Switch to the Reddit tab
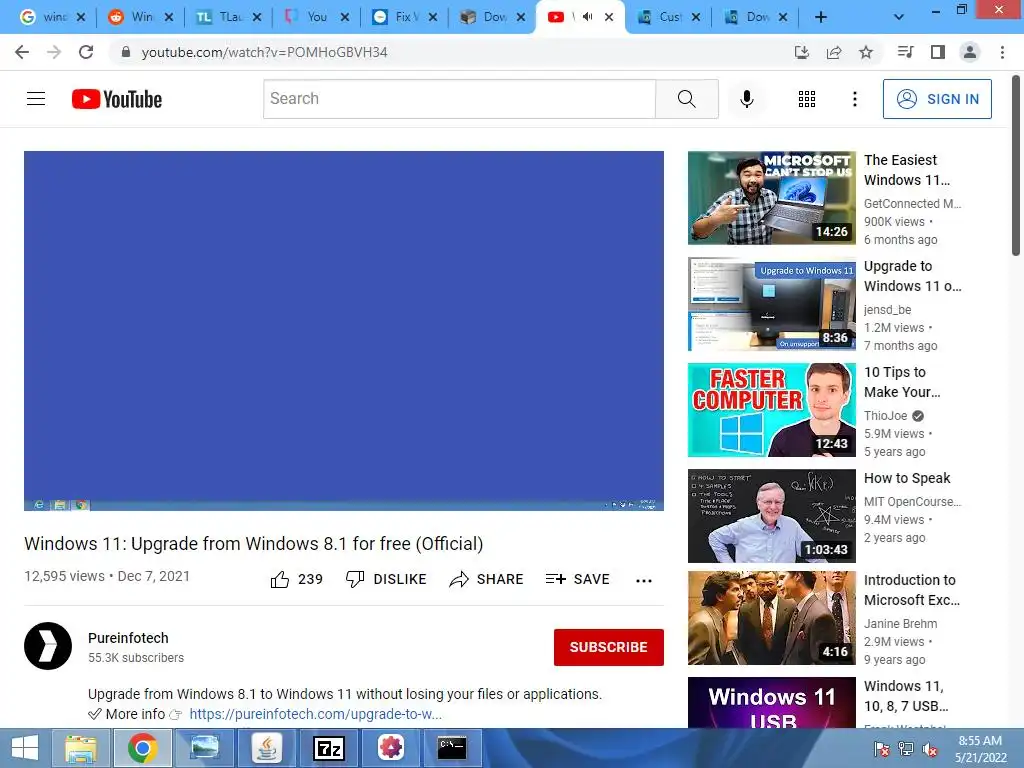1024x768 pixels. [x=140, y=17]
